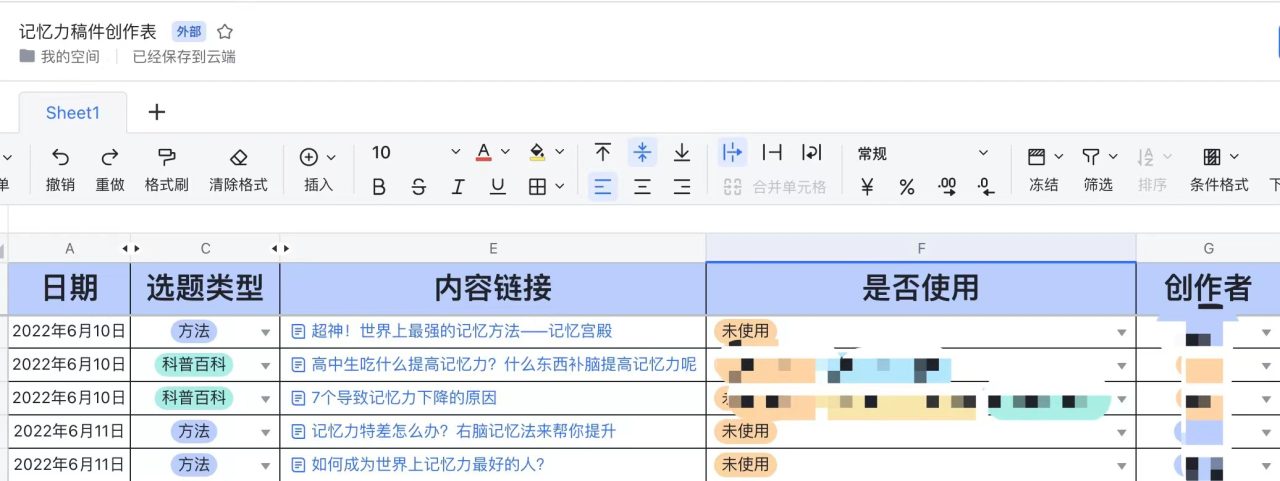The height and width of the screenshot is (481, 1280).
Task: Click the currency format ¥ icon
Action: [x=867, y=187]
